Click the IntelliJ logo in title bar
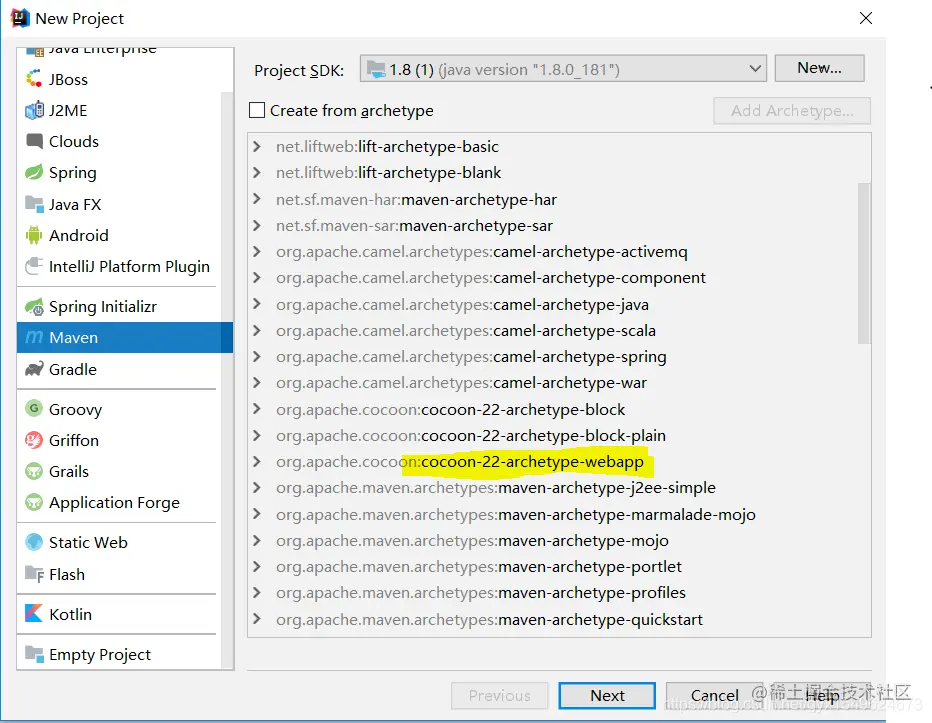 point(20,18)
